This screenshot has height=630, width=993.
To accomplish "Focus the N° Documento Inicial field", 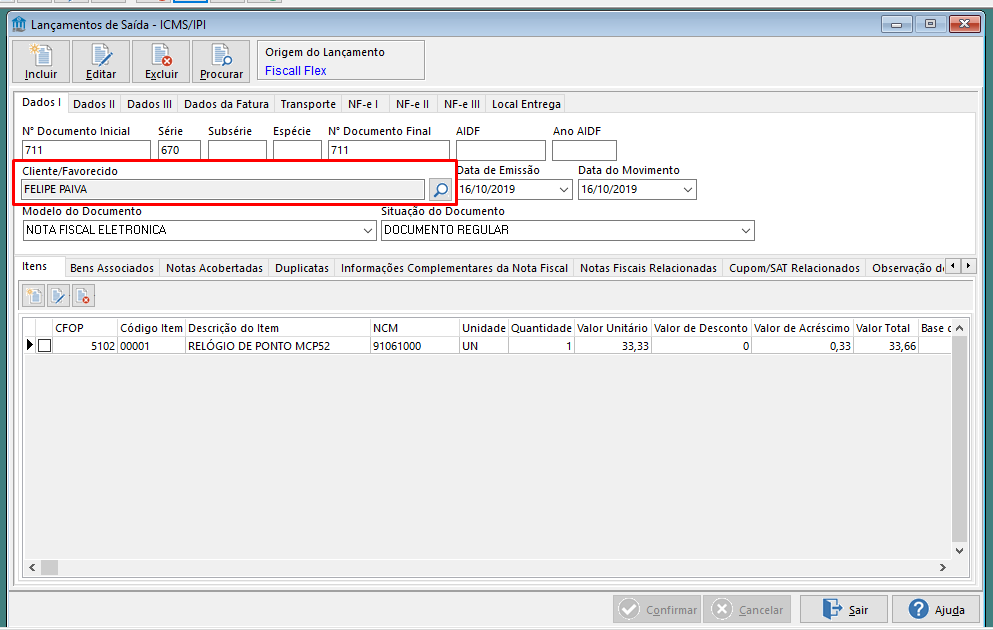I will click(86, 150).
